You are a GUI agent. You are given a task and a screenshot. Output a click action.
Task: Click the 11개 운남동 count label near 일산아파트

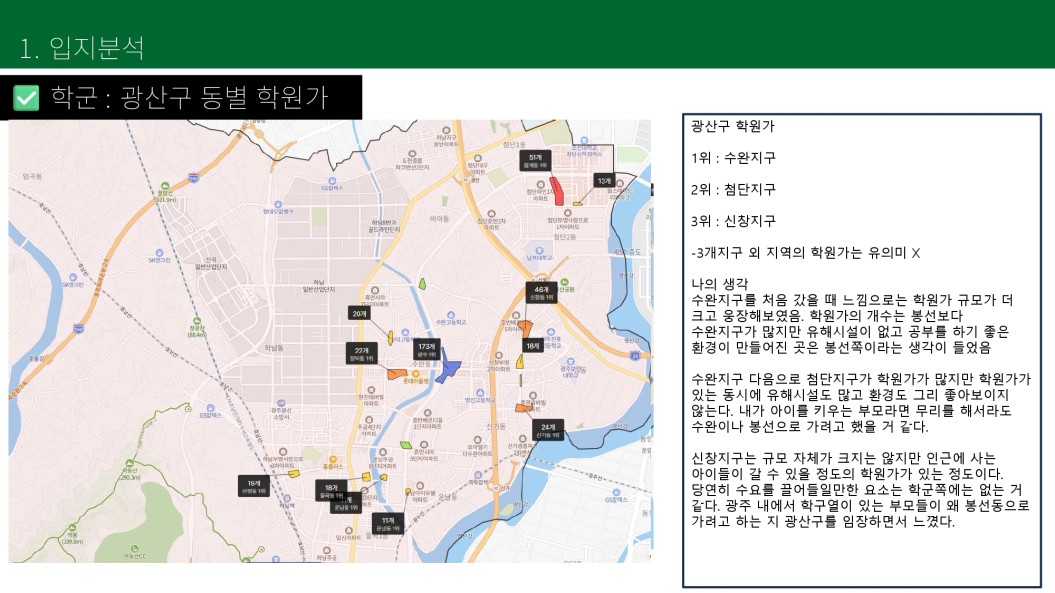point(388,524)
